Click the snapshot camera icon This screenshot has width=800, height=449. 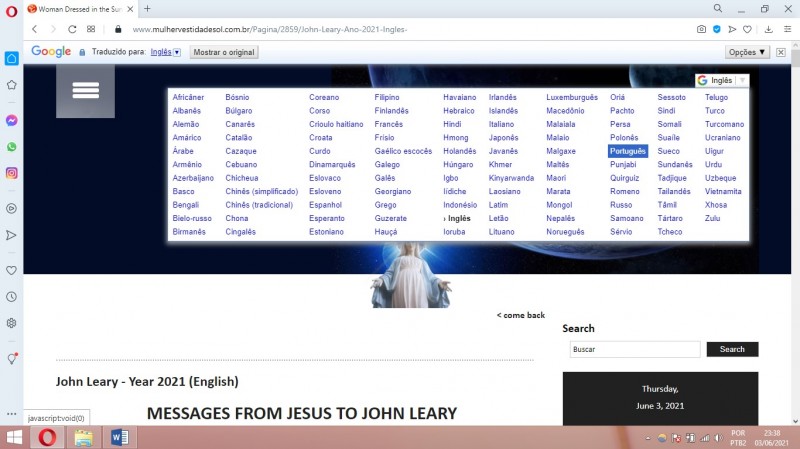[x=701, y=29]
